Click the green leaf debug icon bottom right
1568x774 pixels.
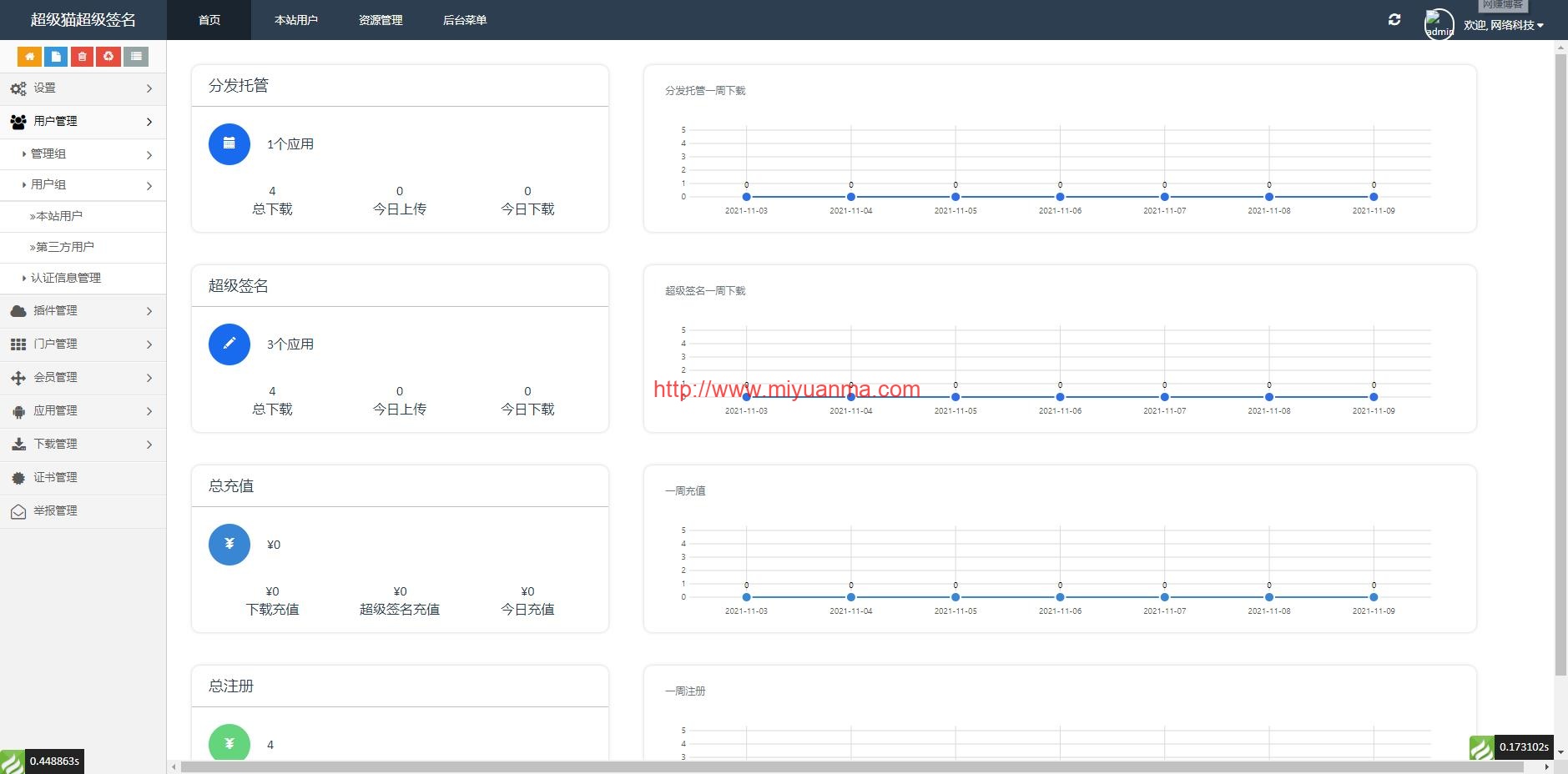click(x=1482, y=747)
